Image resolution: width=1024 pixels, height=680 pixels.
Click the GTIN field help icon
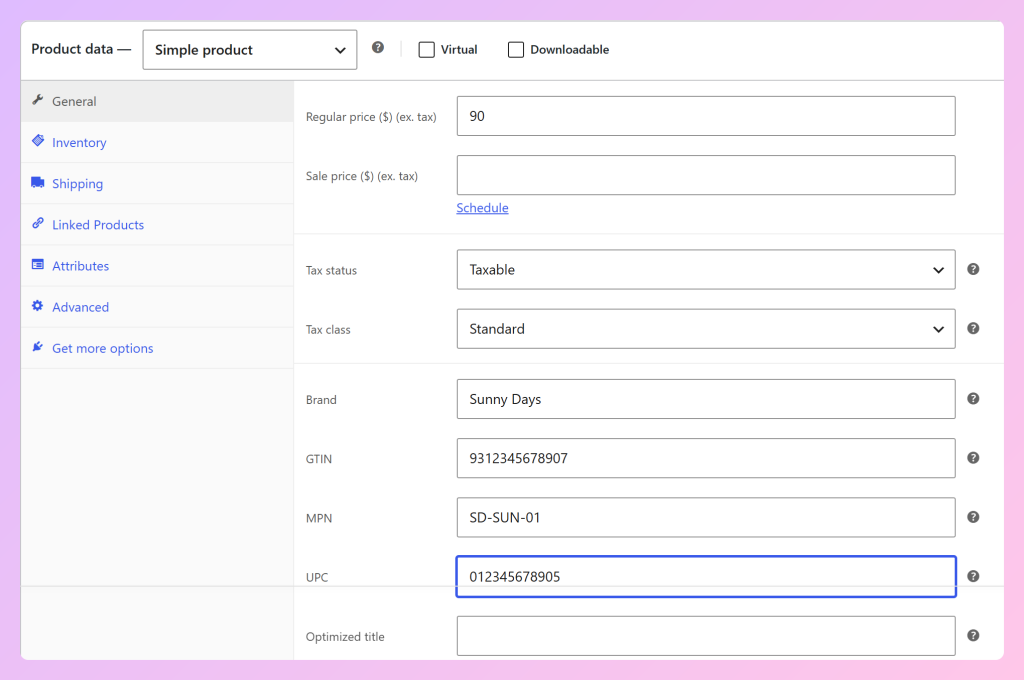click(x=973, y=458)
